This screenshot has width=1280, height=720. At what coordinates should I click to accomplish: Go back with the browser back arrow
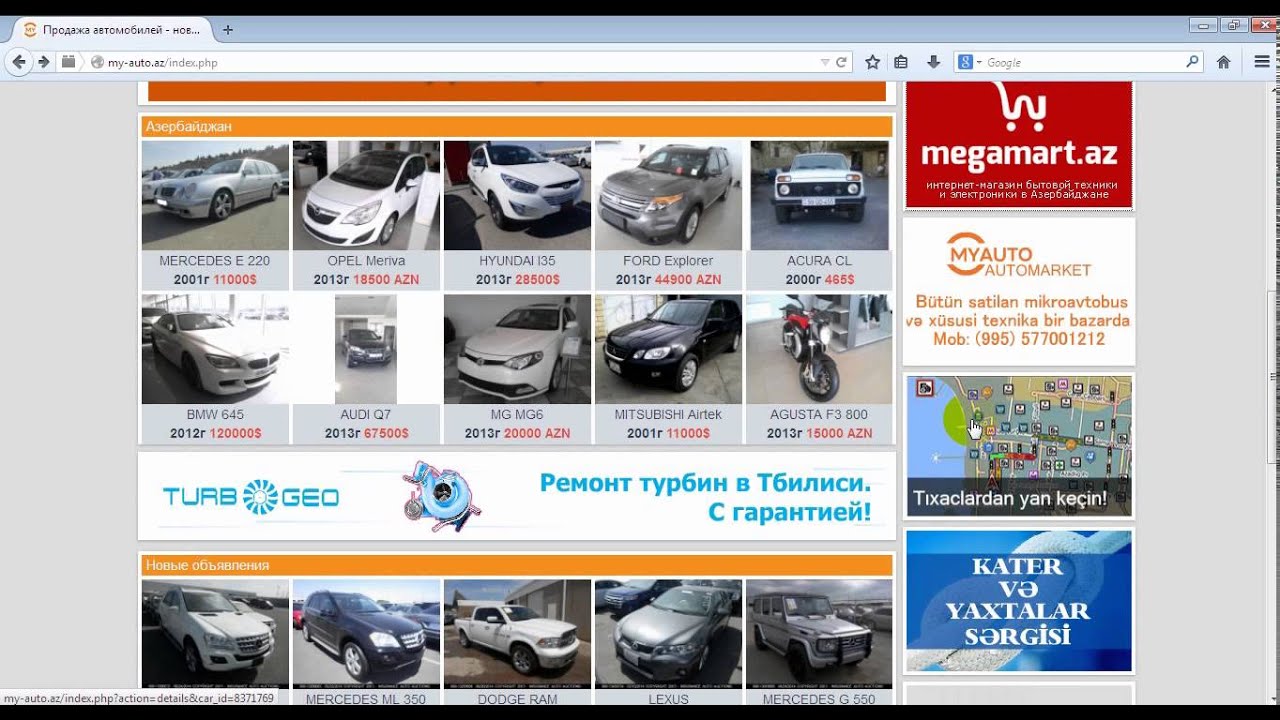pos(18,62)
